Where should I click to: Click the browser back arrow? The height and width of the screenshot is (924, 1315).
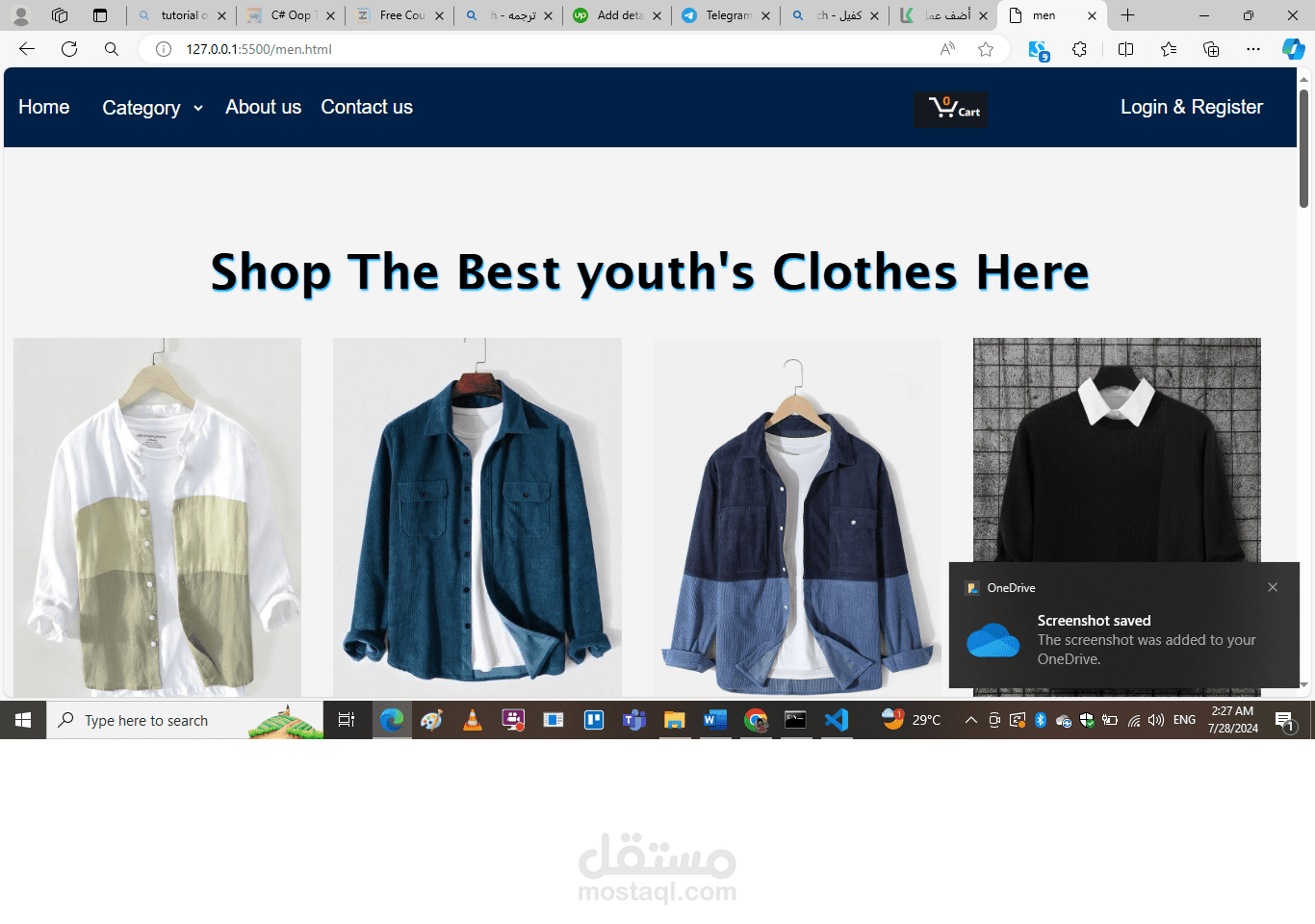point(27,49)
